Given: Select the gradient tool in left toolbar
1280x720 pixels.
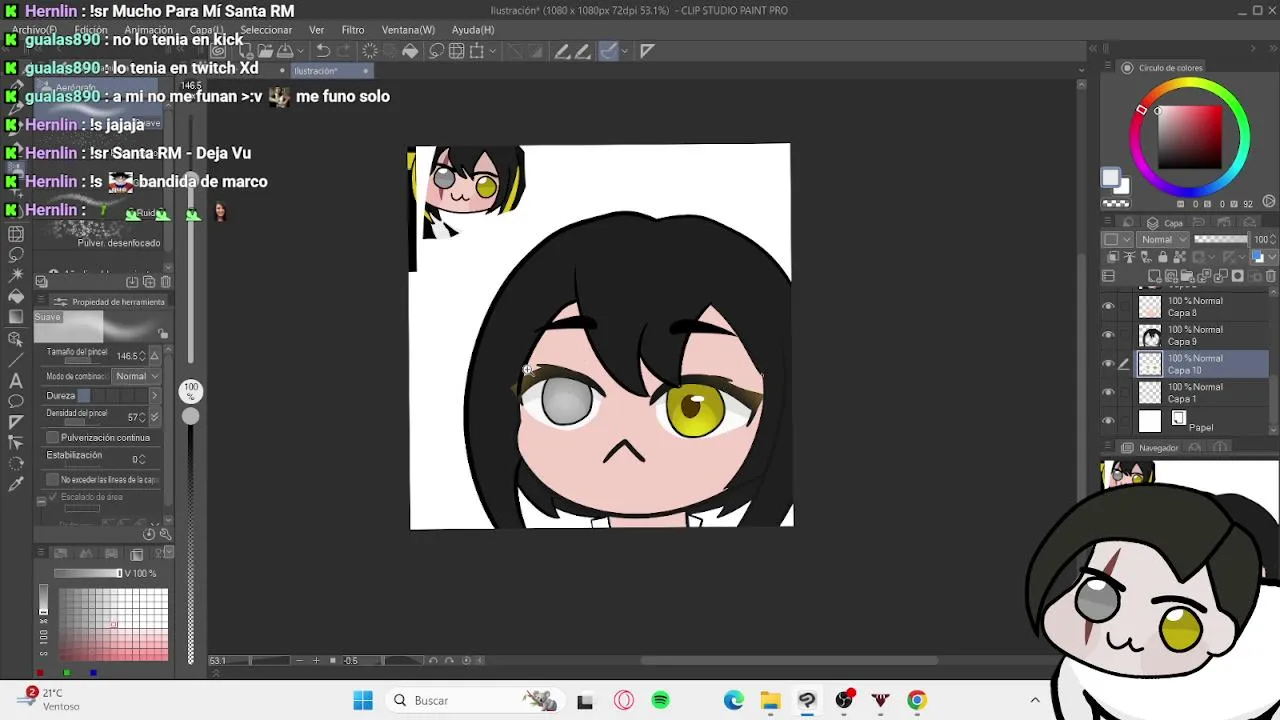Looking at the screenshot, I should tap(16, 317).
